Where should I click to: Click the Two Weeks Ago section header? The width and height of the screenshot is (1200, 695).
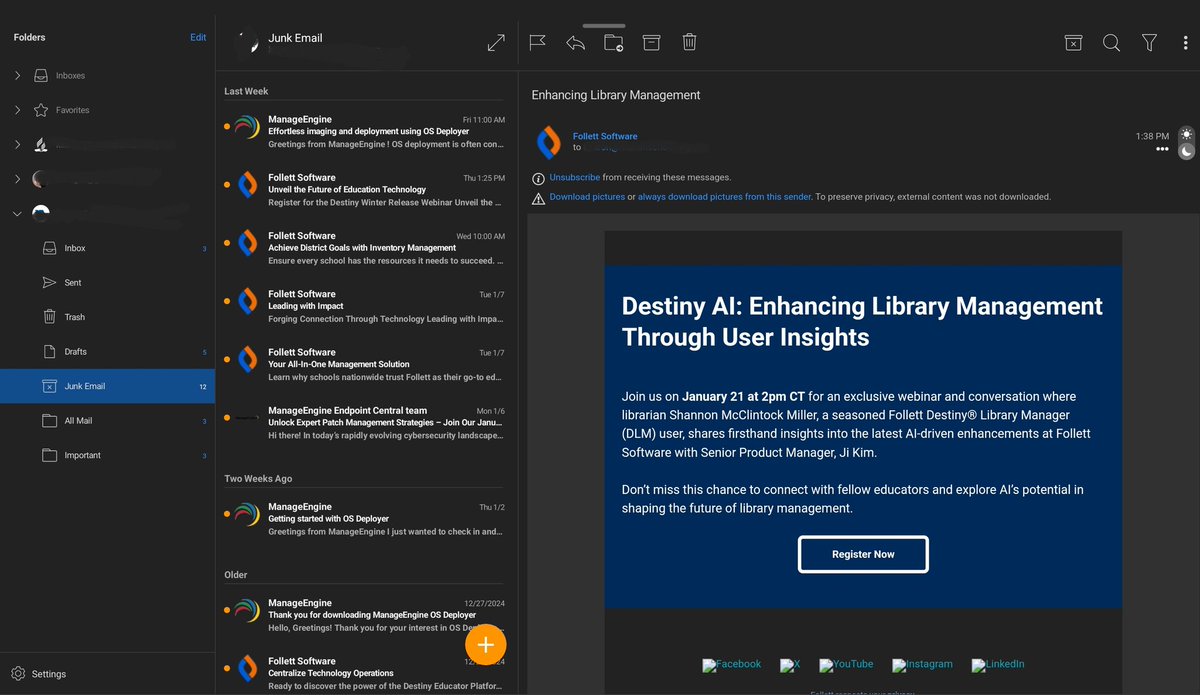click(x=258, y=479)
